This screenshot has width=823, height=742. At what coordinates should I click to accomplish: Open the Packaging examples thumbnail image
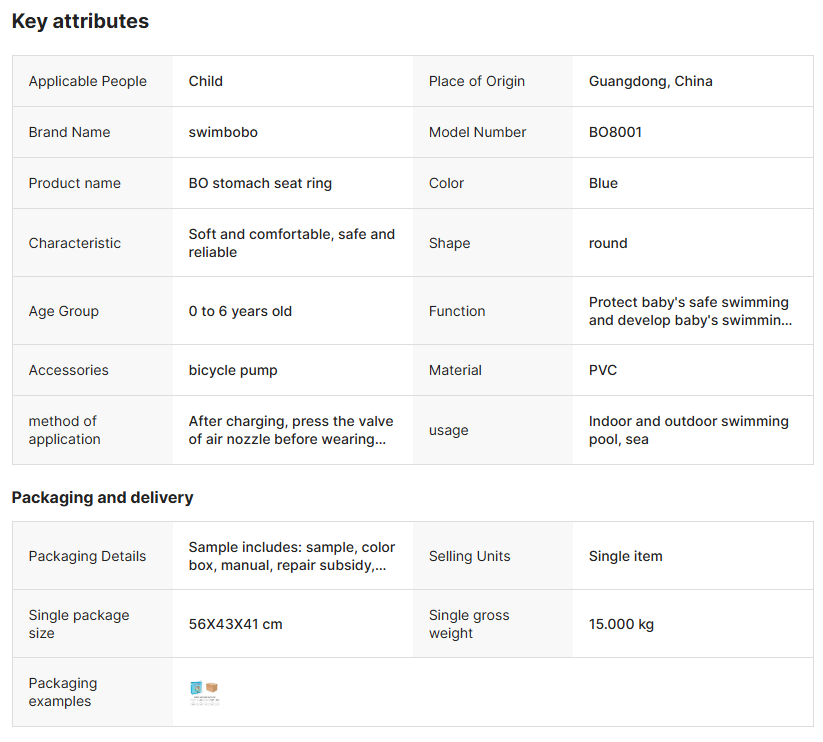pyautogui.click(x=204, y=692)
